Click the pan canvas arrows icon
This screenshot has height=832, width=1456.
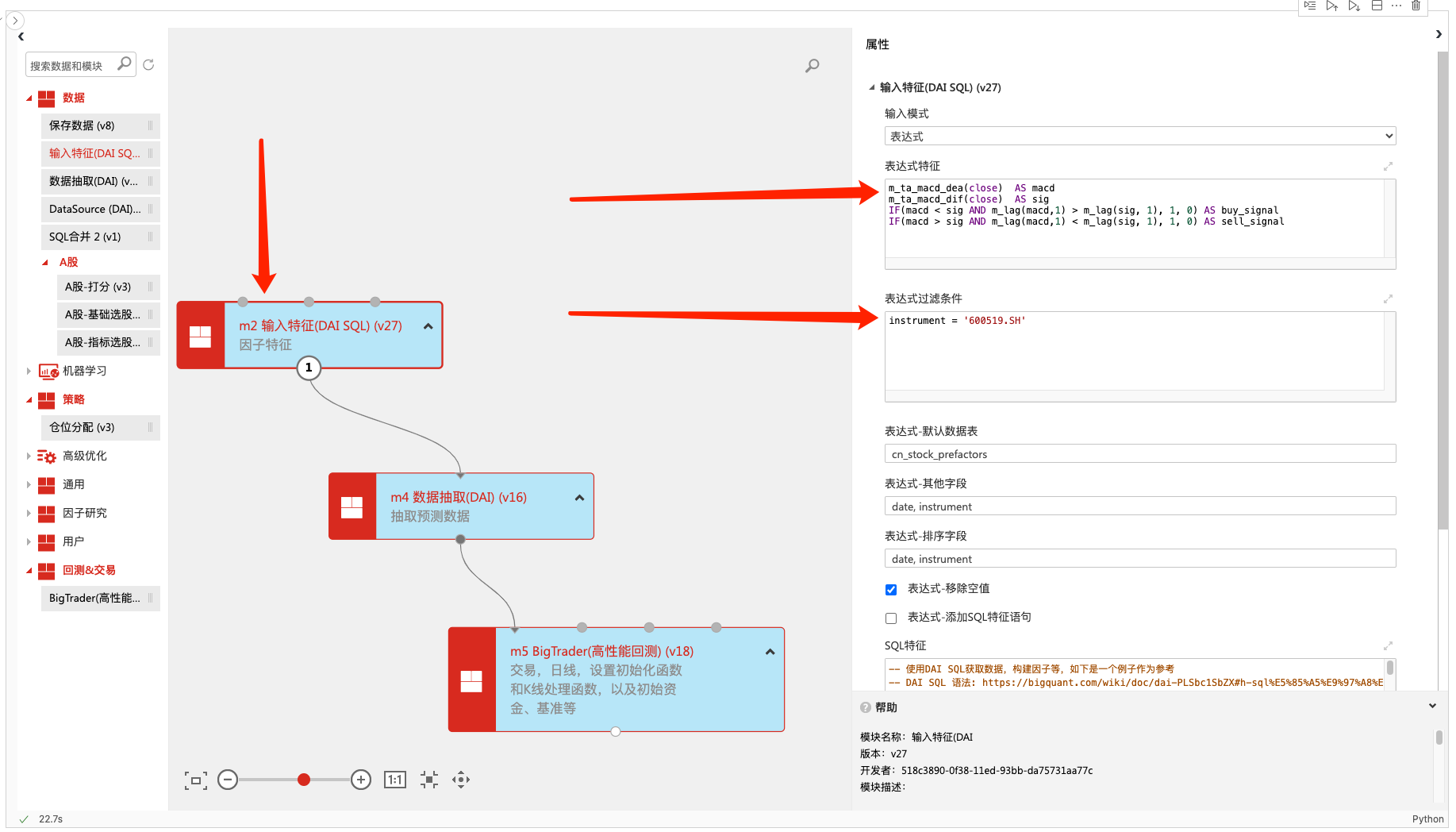461,780
